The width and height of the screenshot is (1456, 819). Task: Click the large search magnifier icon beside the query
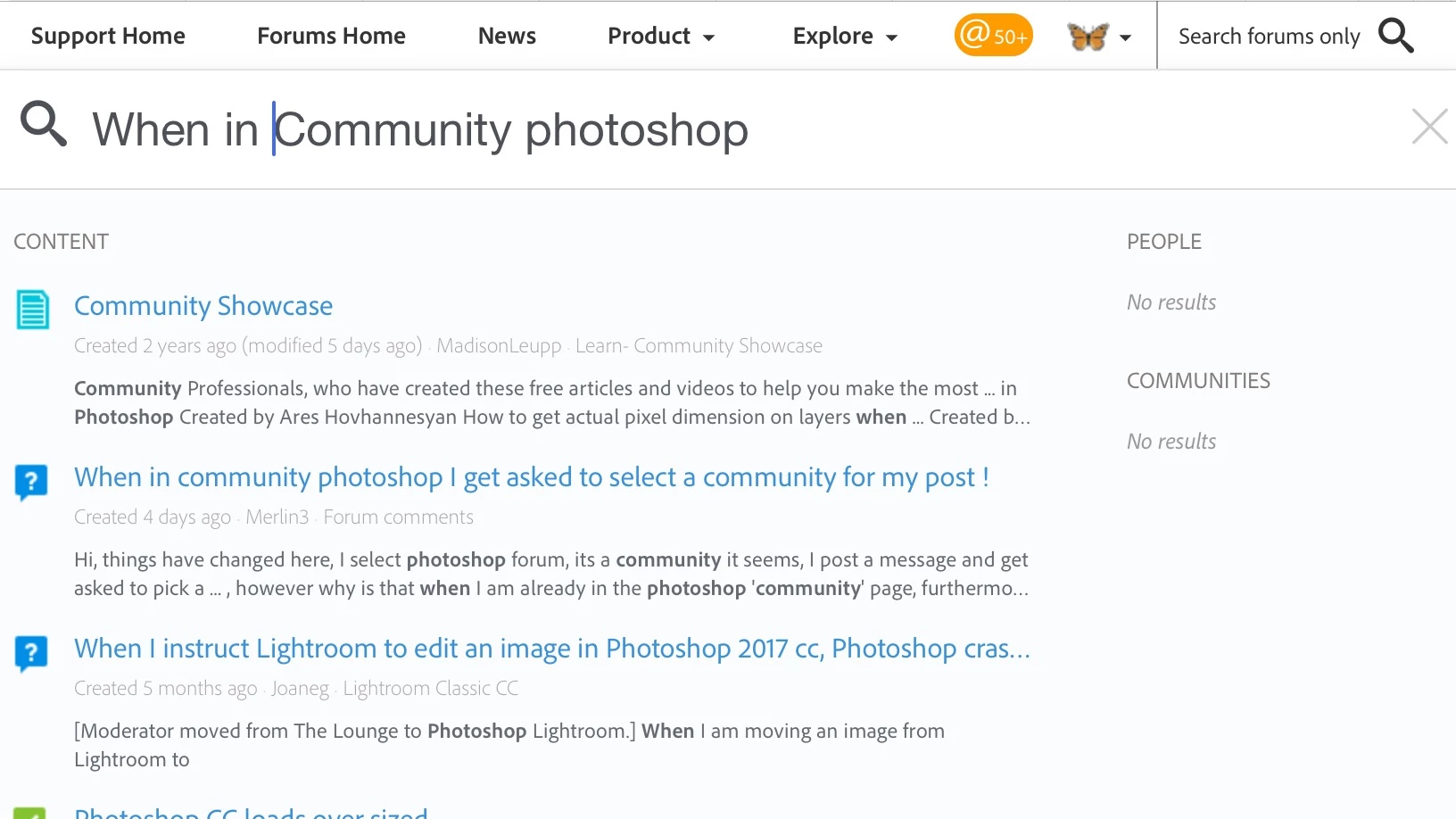[44, 124]
